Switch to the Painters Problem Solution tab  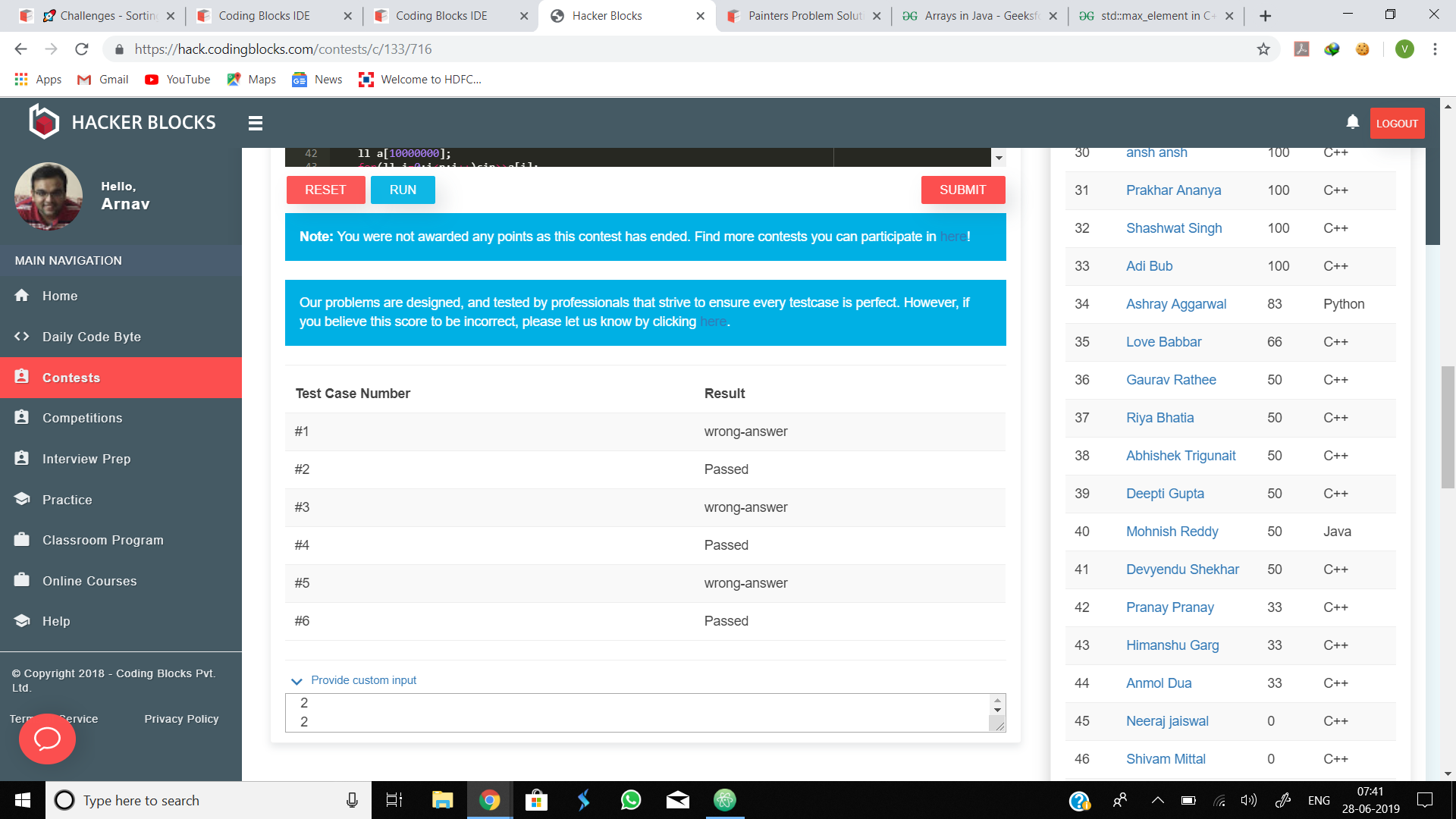point(804,16)
